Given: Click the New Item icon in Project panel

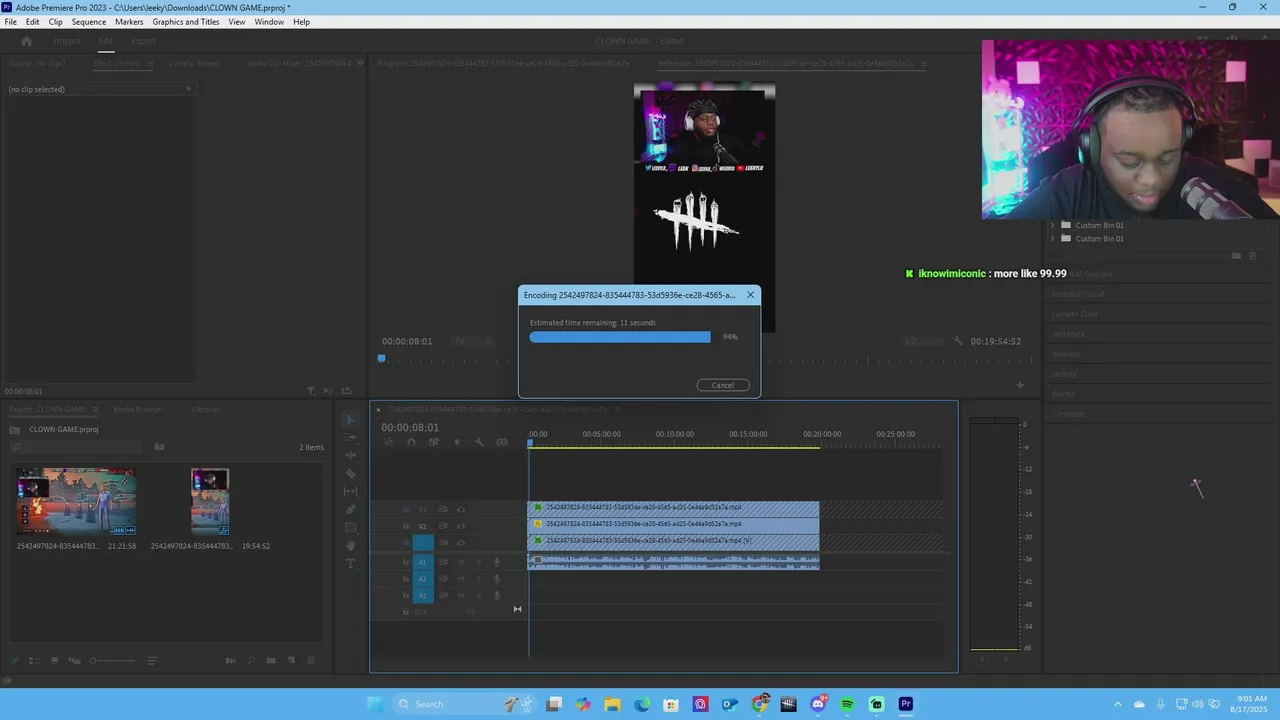Looking at the screenshot, I should (x=291, y=661).
